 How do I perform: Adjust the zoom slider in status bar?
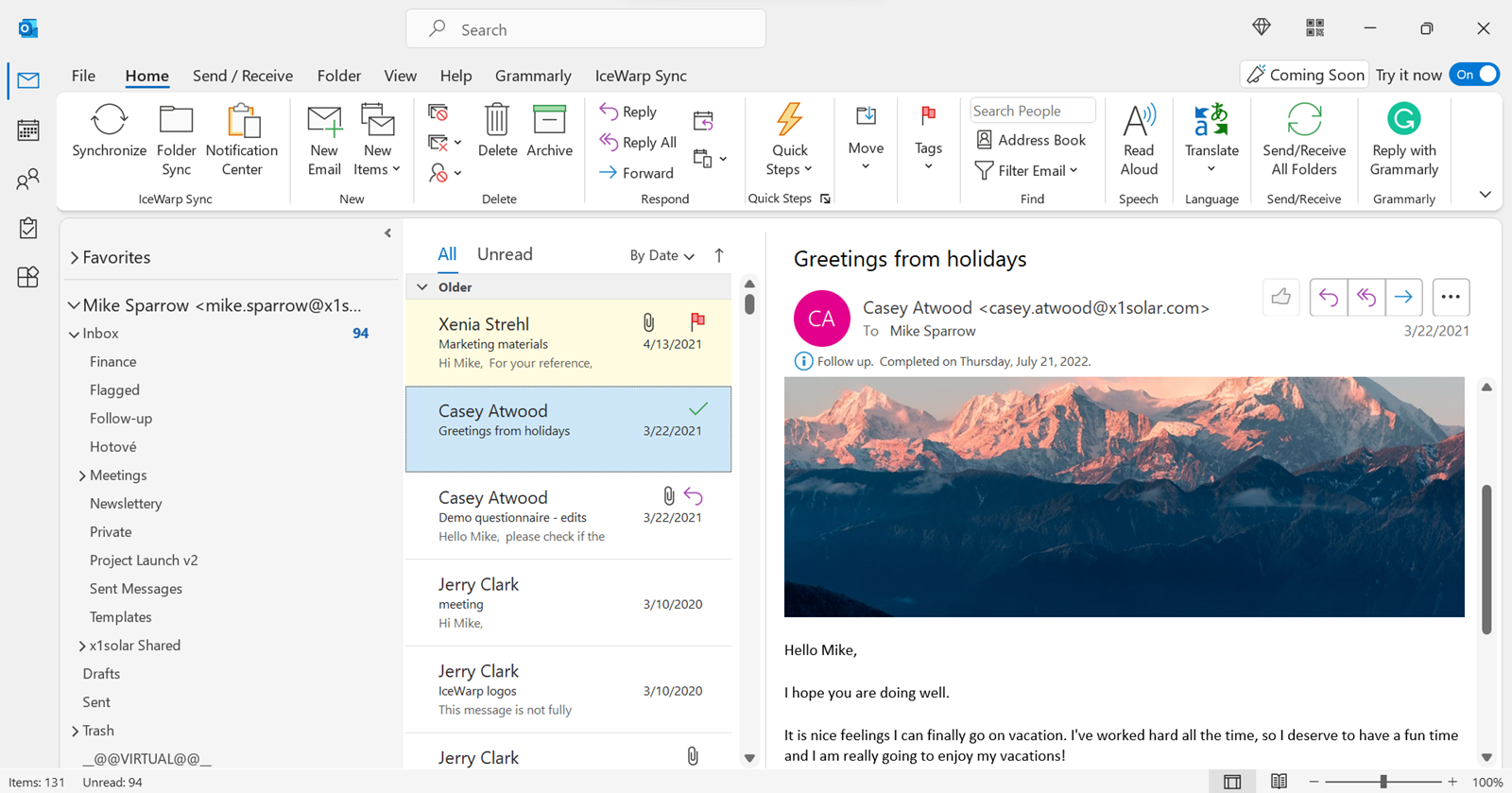pyautogui.click(x=1383, y=782)
